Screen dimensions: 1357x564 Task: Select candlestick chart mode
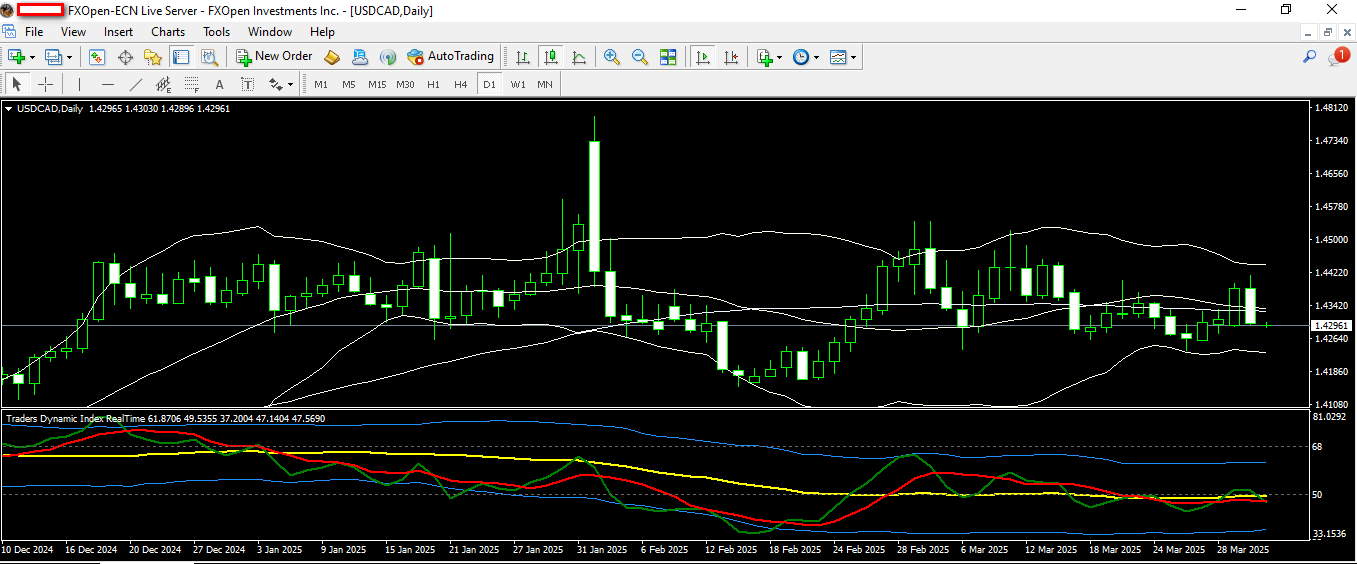coord(550,57)
